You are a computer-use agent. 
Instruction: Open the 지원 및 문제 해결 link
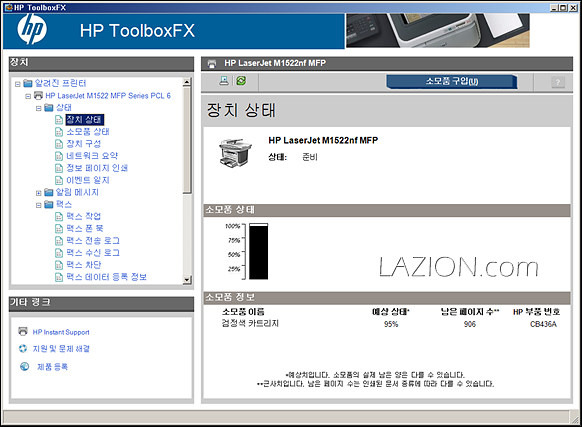point(61,349)
